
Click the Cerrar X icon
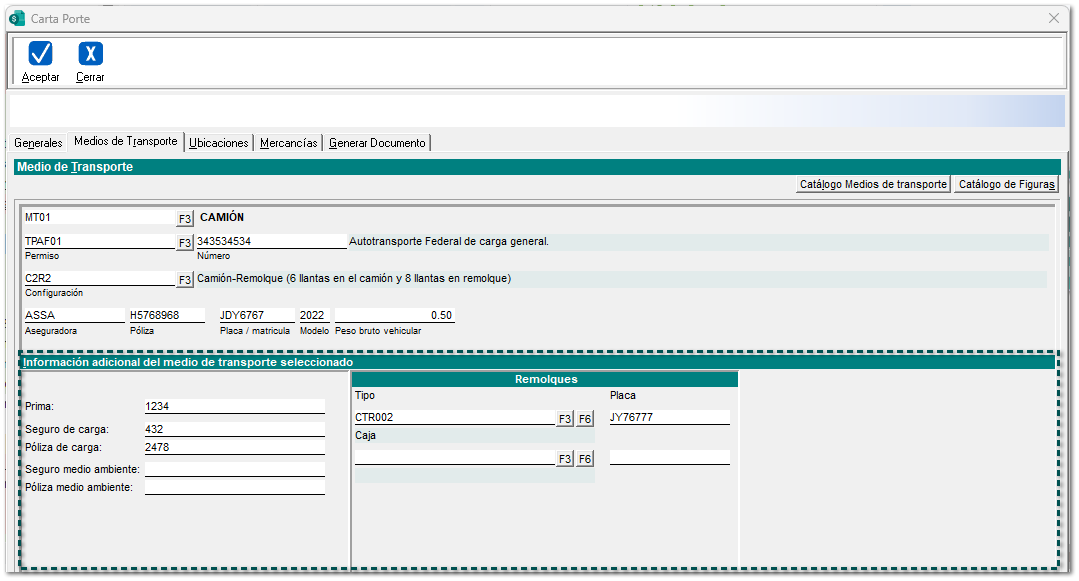90,54
